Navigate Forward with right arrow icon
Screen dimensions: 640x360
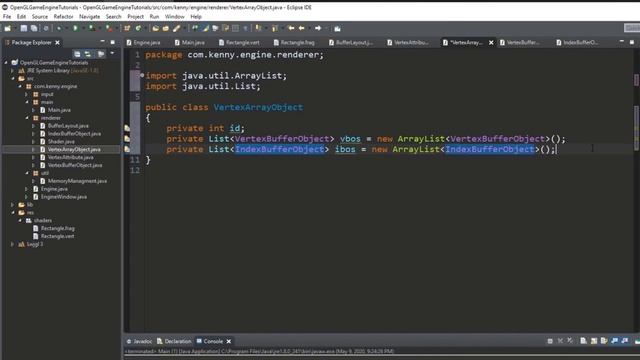[x=318, y=28]
